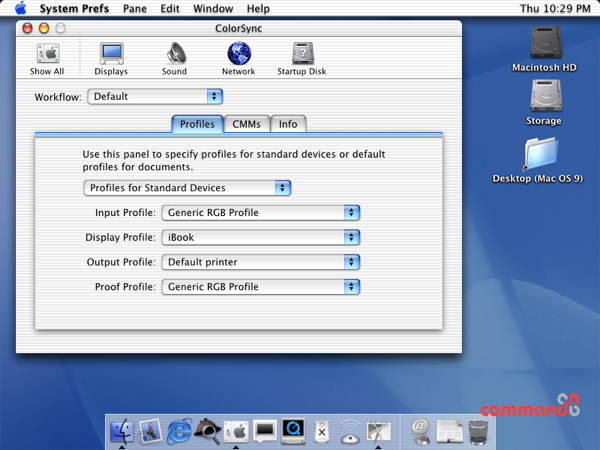This screenshot has height=450, width=600.
Task: Open the Window menu
Action: pyautogui.click(x=213, y=8)
